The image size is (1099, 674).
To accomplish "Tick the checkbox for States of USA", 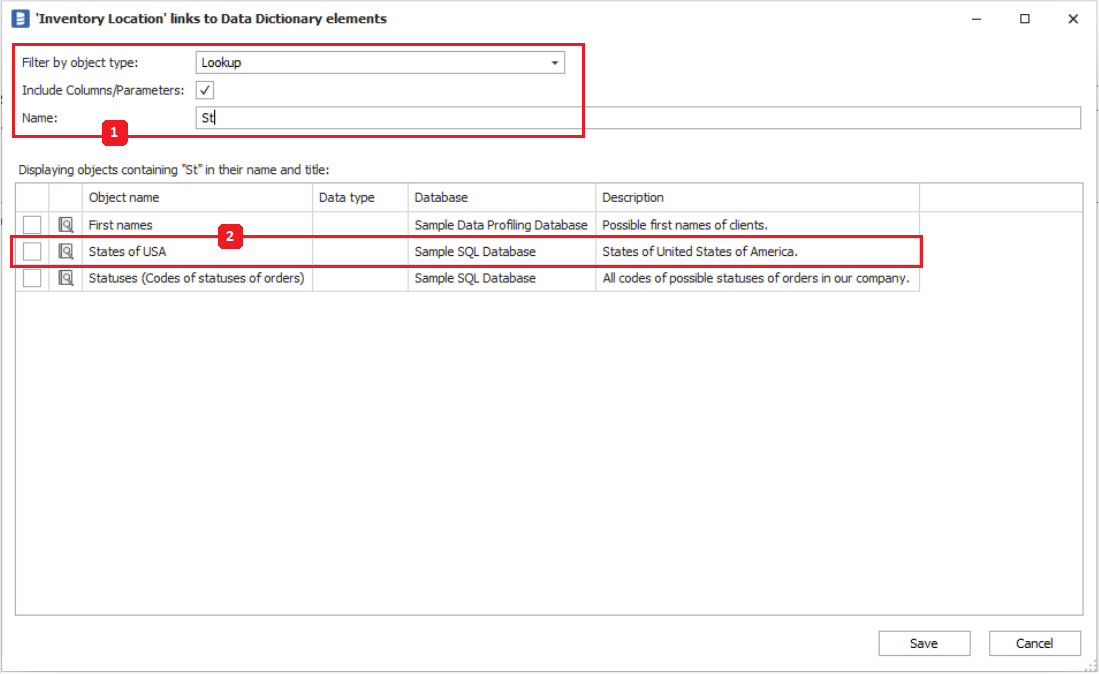I will click(33, 252).
